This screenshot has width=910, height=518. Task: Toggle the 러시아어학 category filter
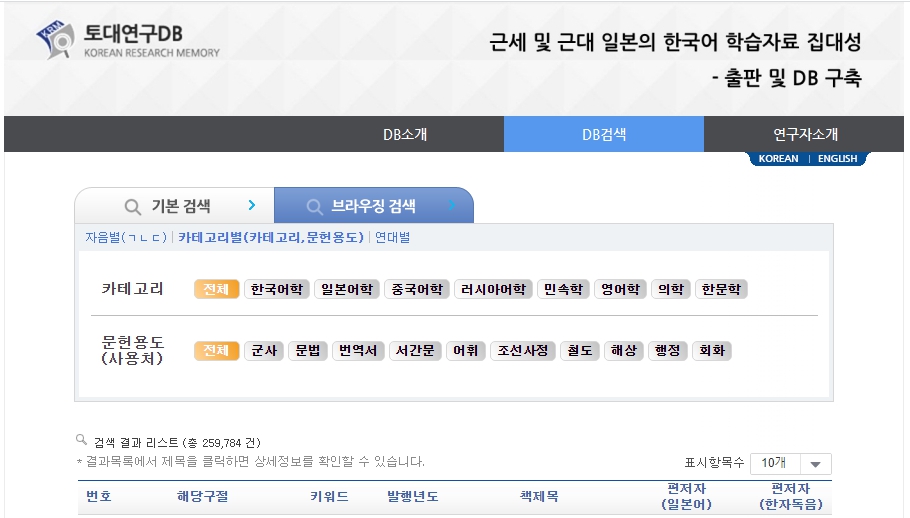pos(493,289)
